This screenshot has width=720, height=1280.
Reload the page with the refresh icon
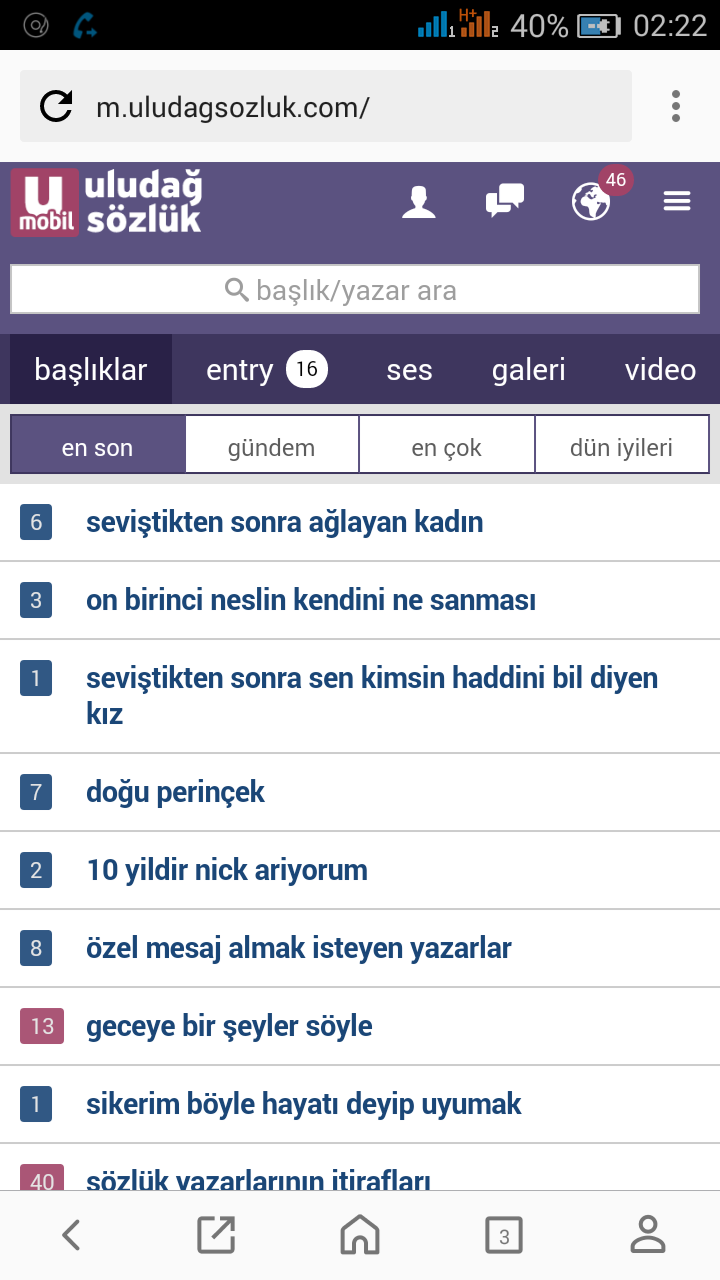[56, 106]
